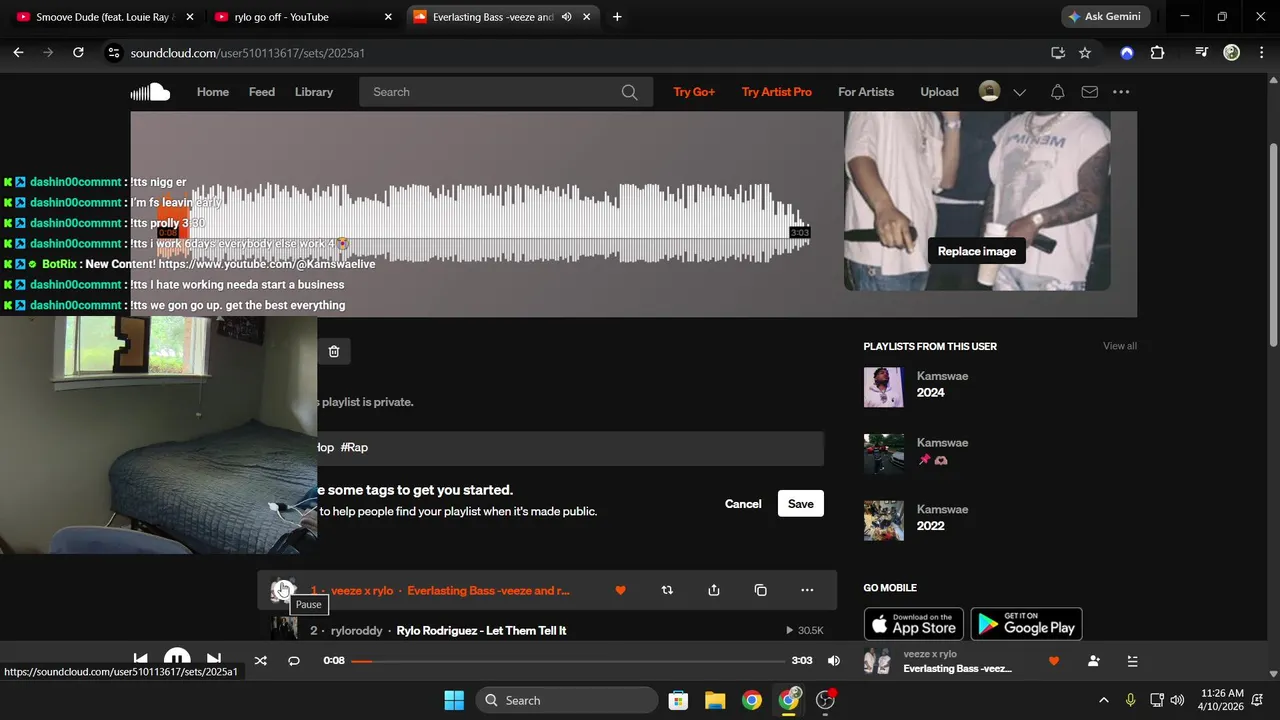
Task: Open the Kamswae emoji-titled playlist thumbnail
Action: point(884,454)
